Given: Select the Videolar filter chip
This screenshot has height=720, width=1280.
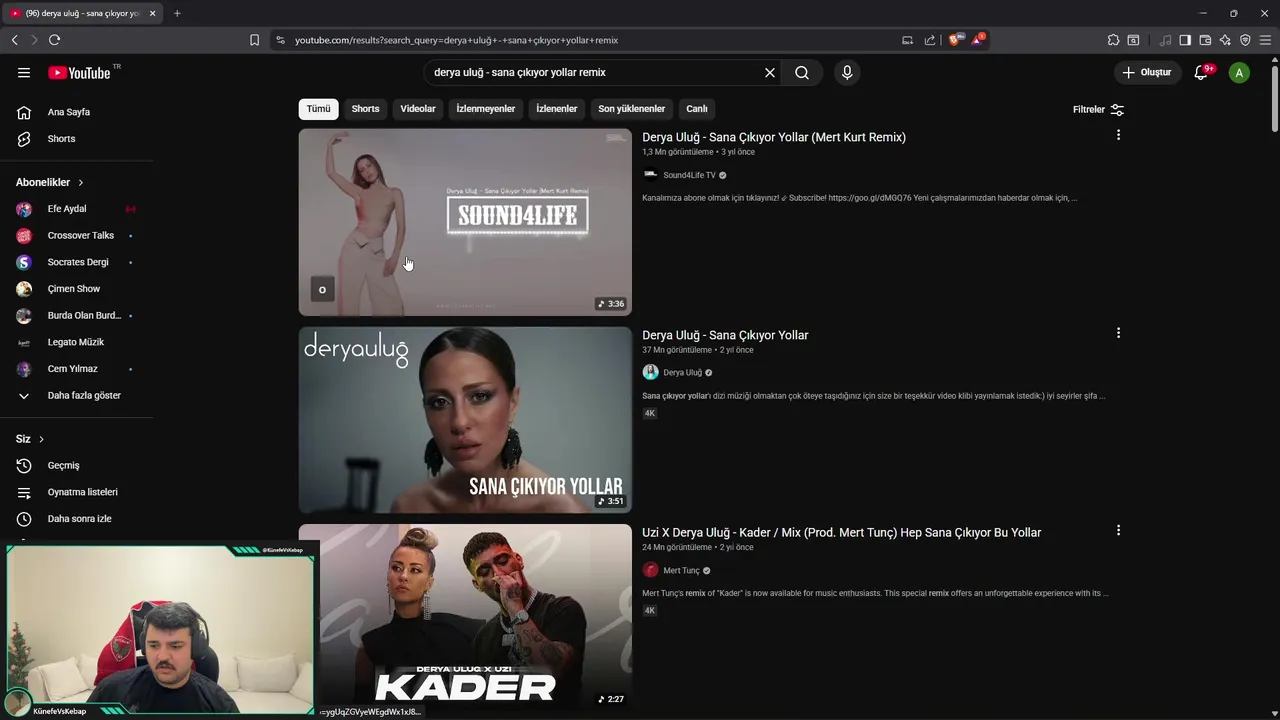Looking at the screenshot, I should 418,109.
